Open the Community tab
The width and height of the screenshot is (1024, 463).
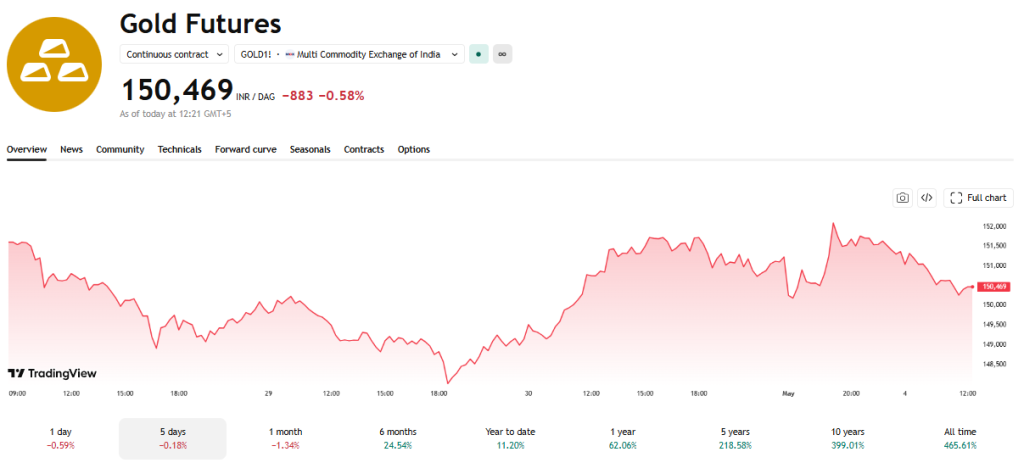click(x=120, y=150)
